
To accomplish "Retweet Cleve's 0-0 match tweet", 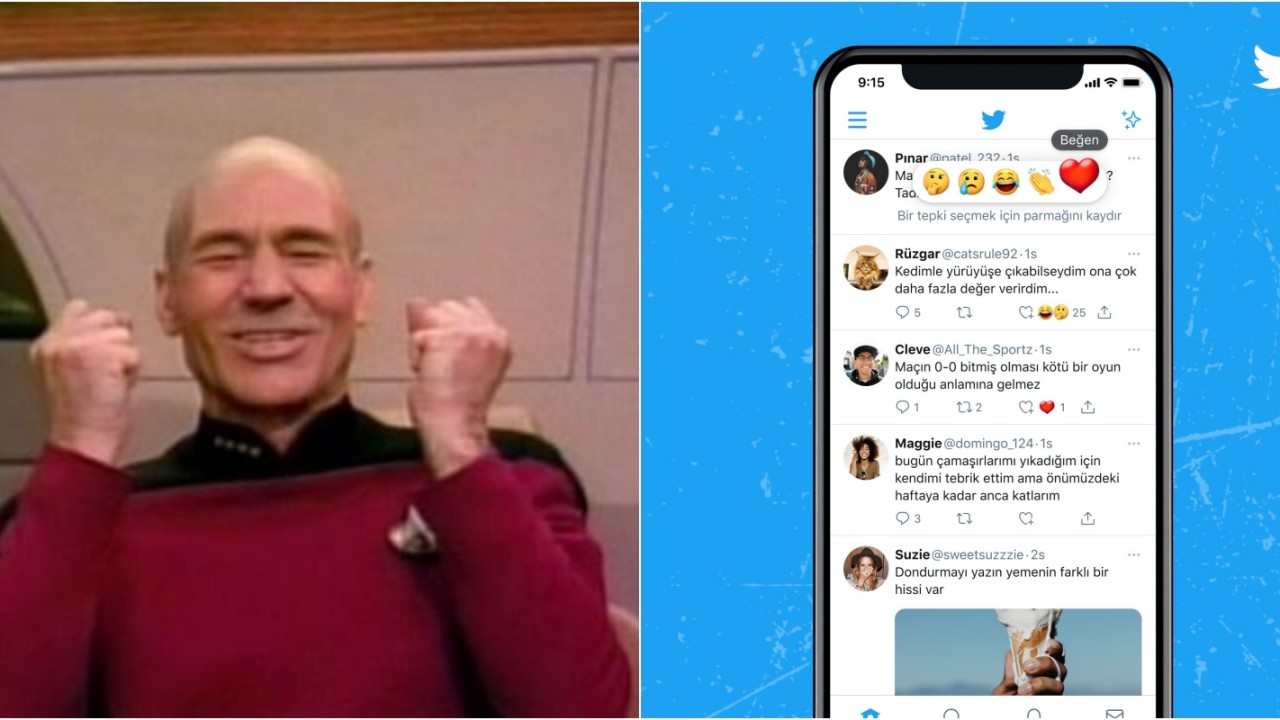I will click(x=964, y=407).
